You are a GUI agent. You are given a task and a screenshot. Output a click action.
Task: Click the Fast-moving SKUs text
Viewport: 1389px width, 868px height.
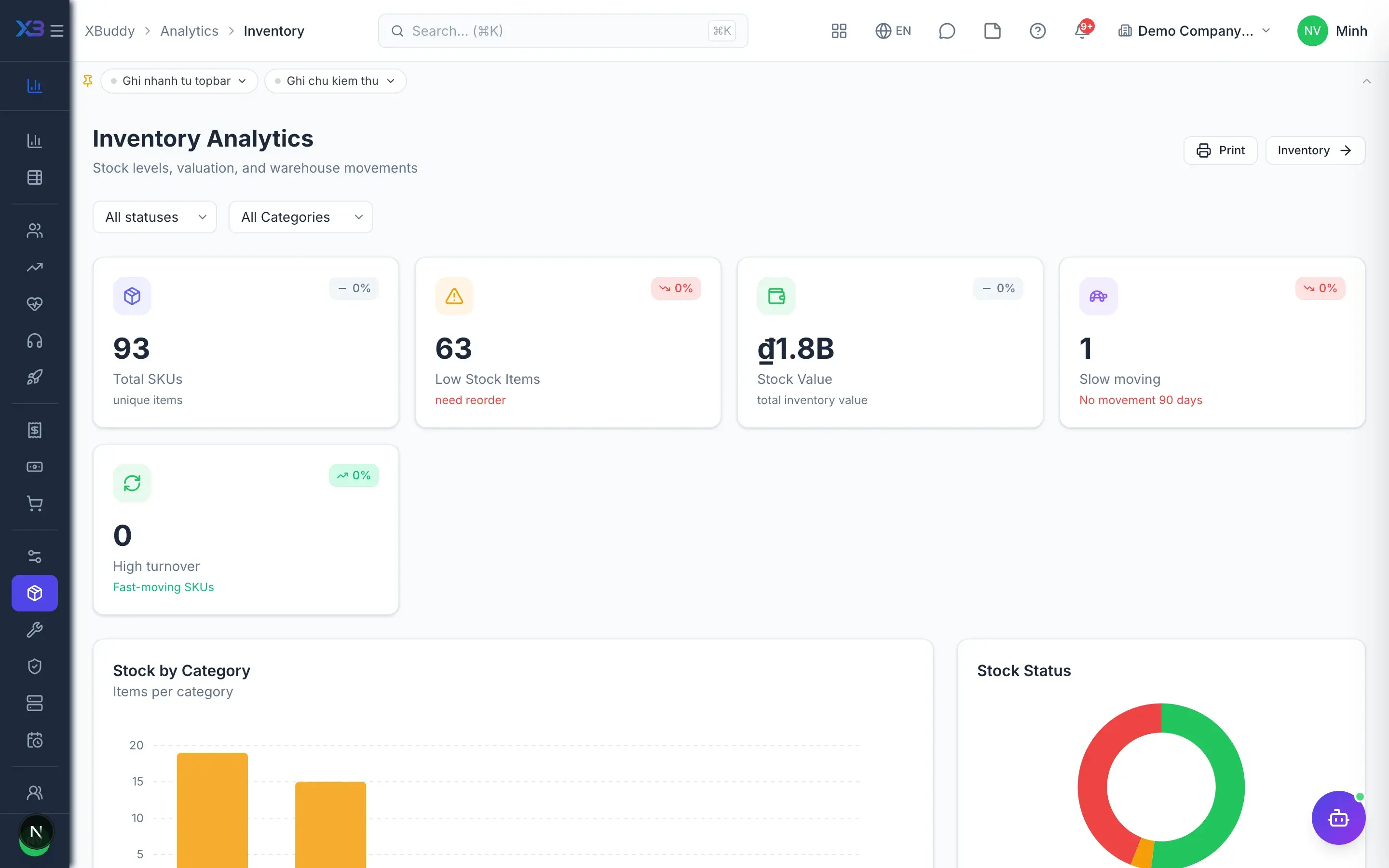point(163,587)
